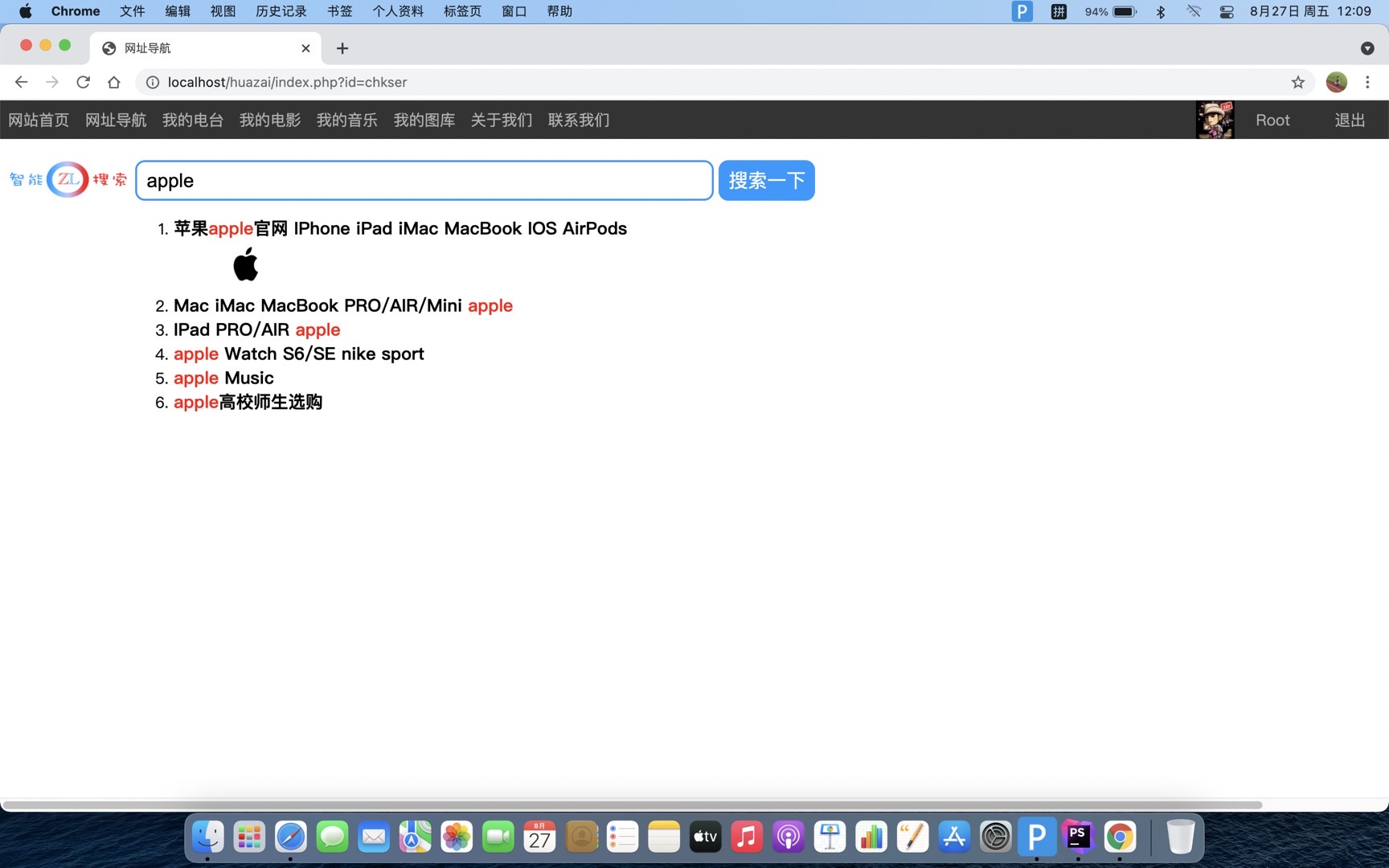
Task: View site information icon in address bar
Action: [x=152, y=82]
